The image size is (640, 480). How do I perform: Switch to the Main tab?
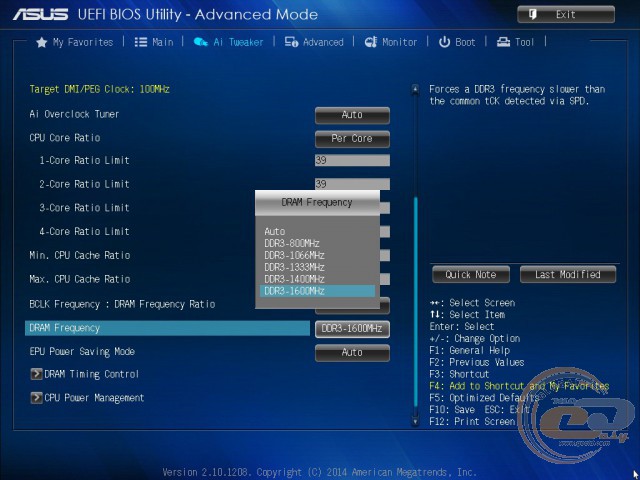pos(163,42)
